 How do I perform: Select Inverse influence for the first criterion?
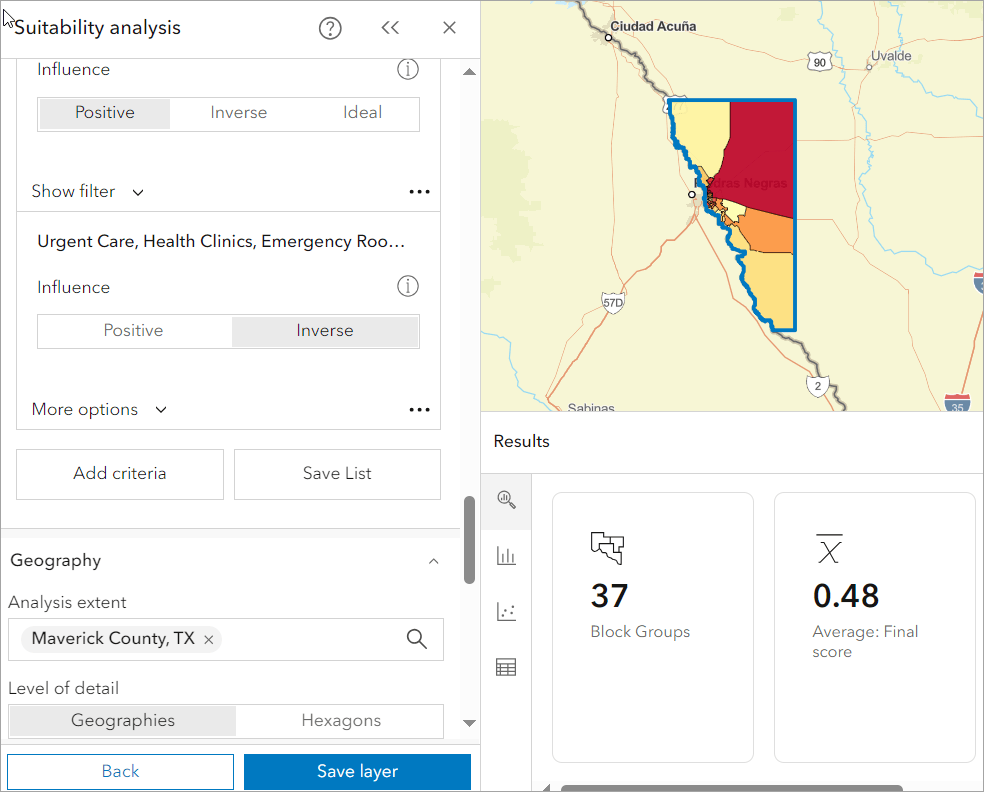point(239,113)
